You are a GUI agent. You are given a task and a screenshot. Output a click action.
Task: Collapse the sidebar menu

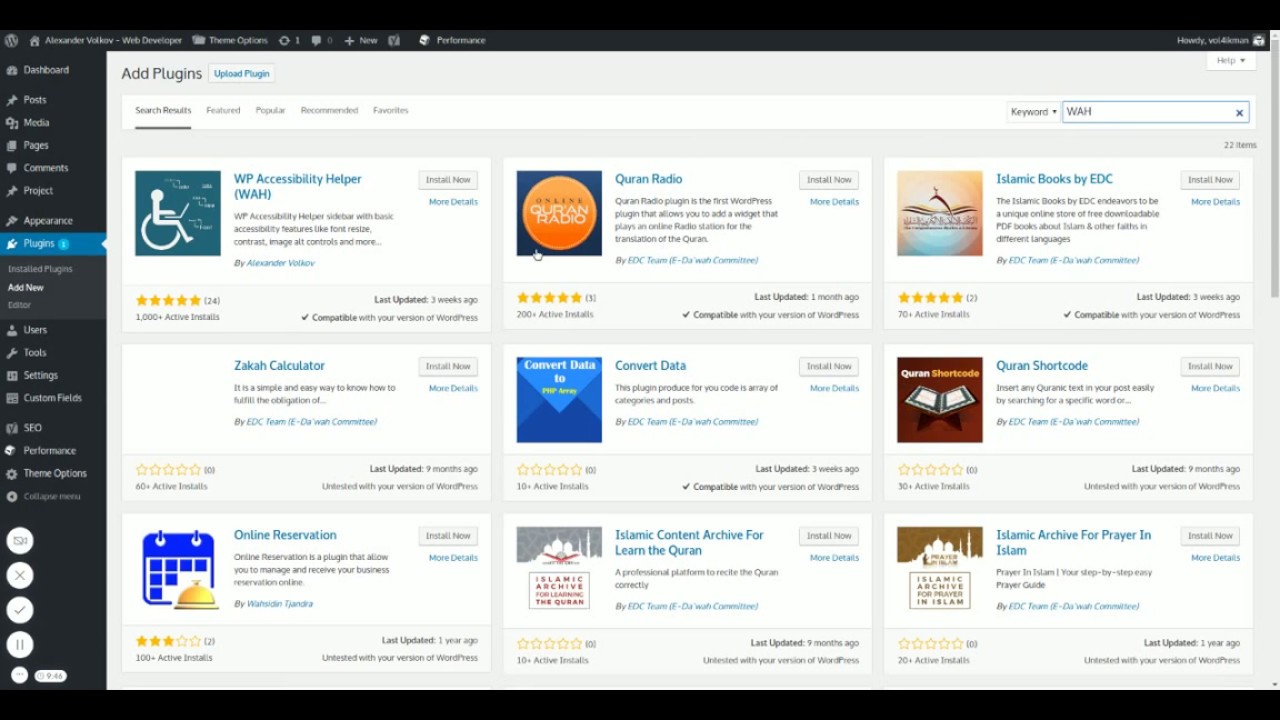coord(53,496)
